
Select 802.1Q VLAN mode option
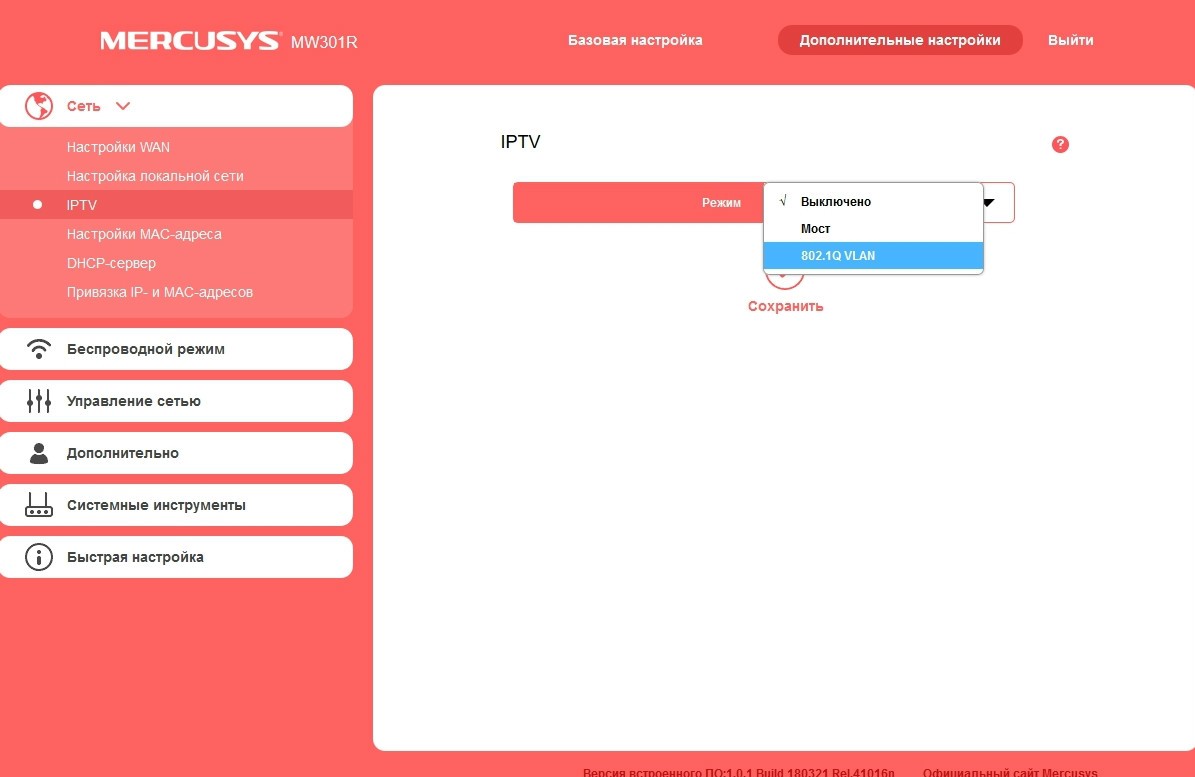(x=838, y=256)
